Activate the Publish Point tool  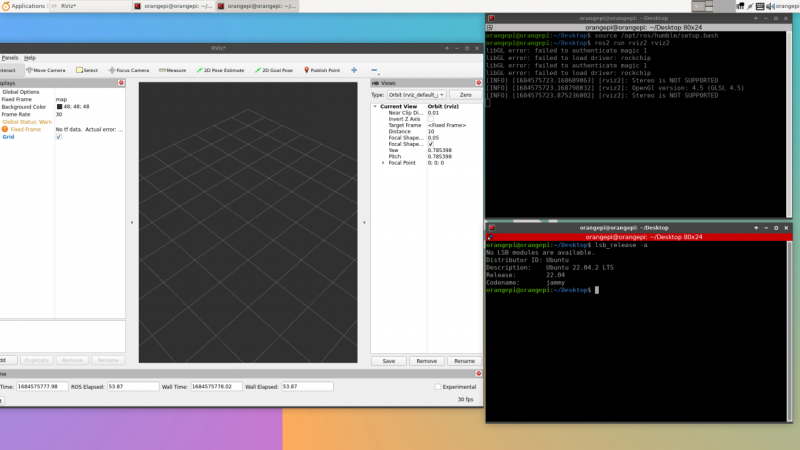[322, 70]
